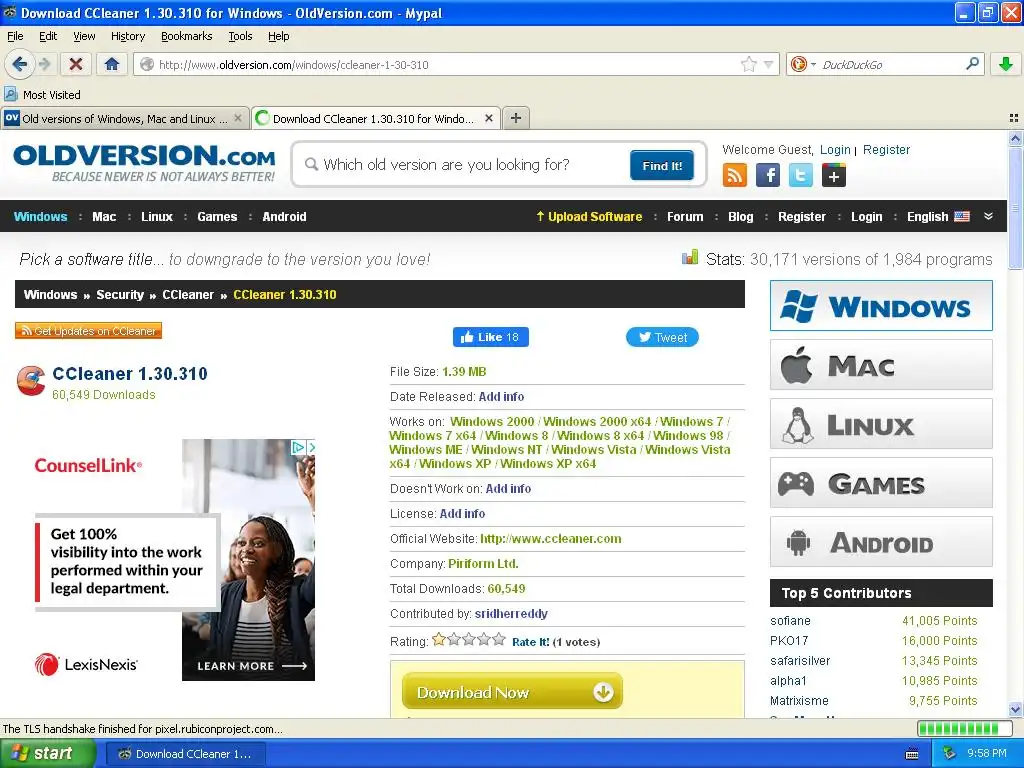This screenshot has width=1024, height=768.
Task: Stop page loading with red X
Action: 76,64
